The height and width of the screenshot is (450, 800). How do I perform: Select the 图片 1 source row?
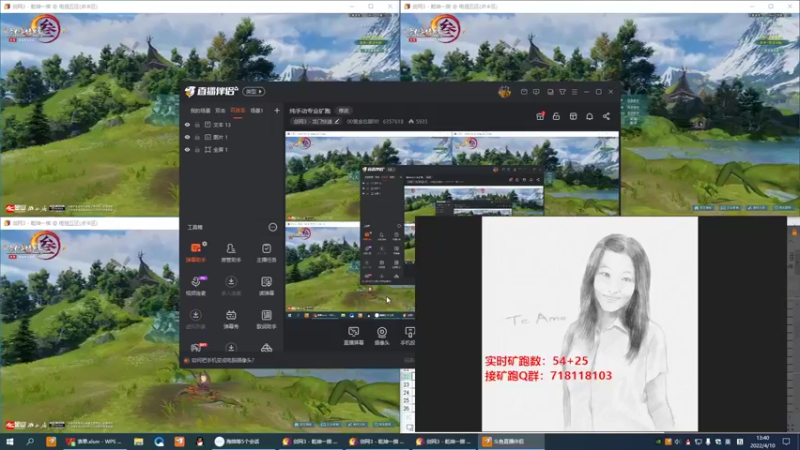pos(232,137)
